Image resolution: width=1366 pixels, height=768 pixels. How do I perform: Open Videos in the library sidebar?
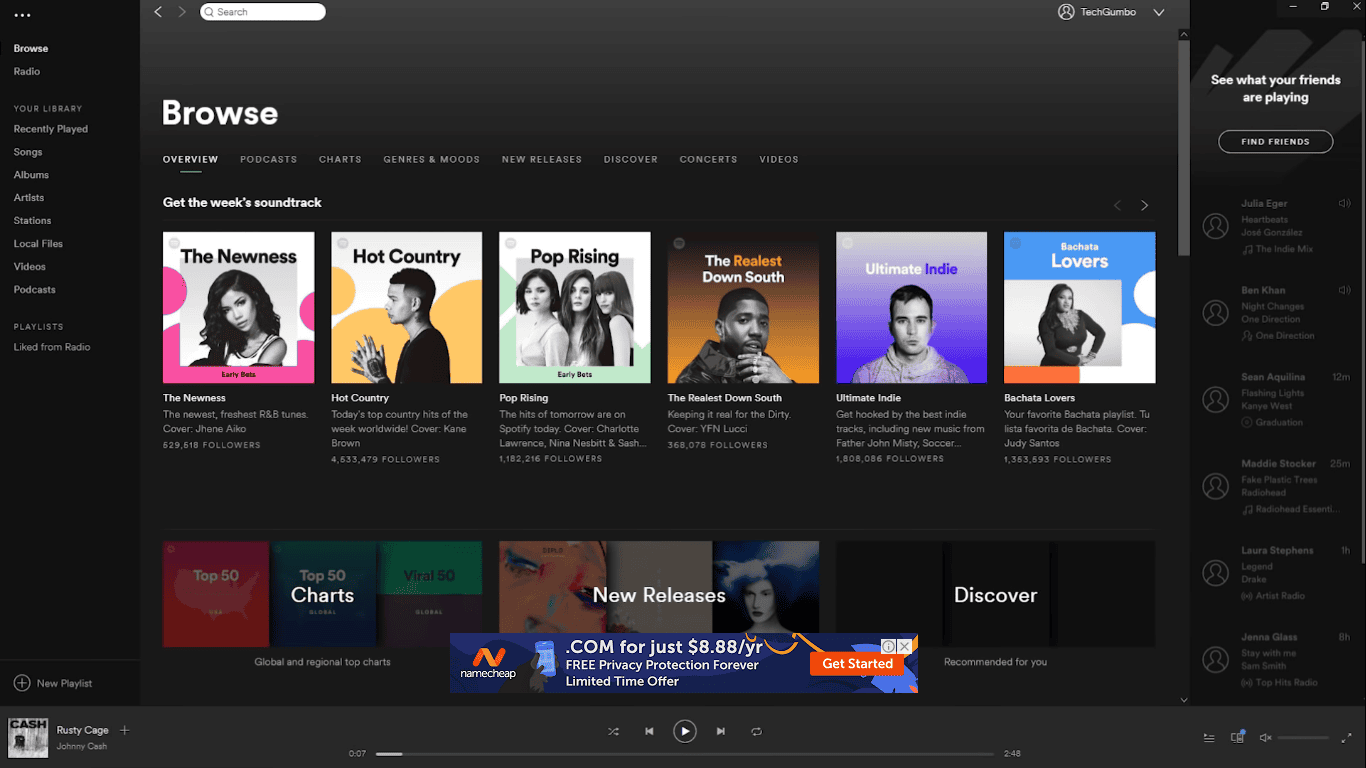click(x=30, y=267)
